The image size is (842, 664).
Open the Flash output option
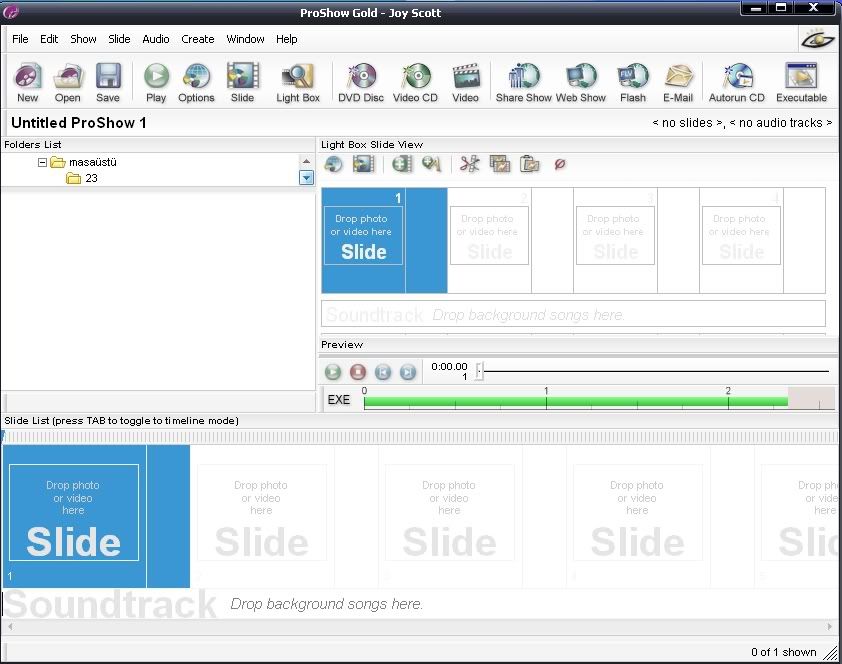click(632, 81)
